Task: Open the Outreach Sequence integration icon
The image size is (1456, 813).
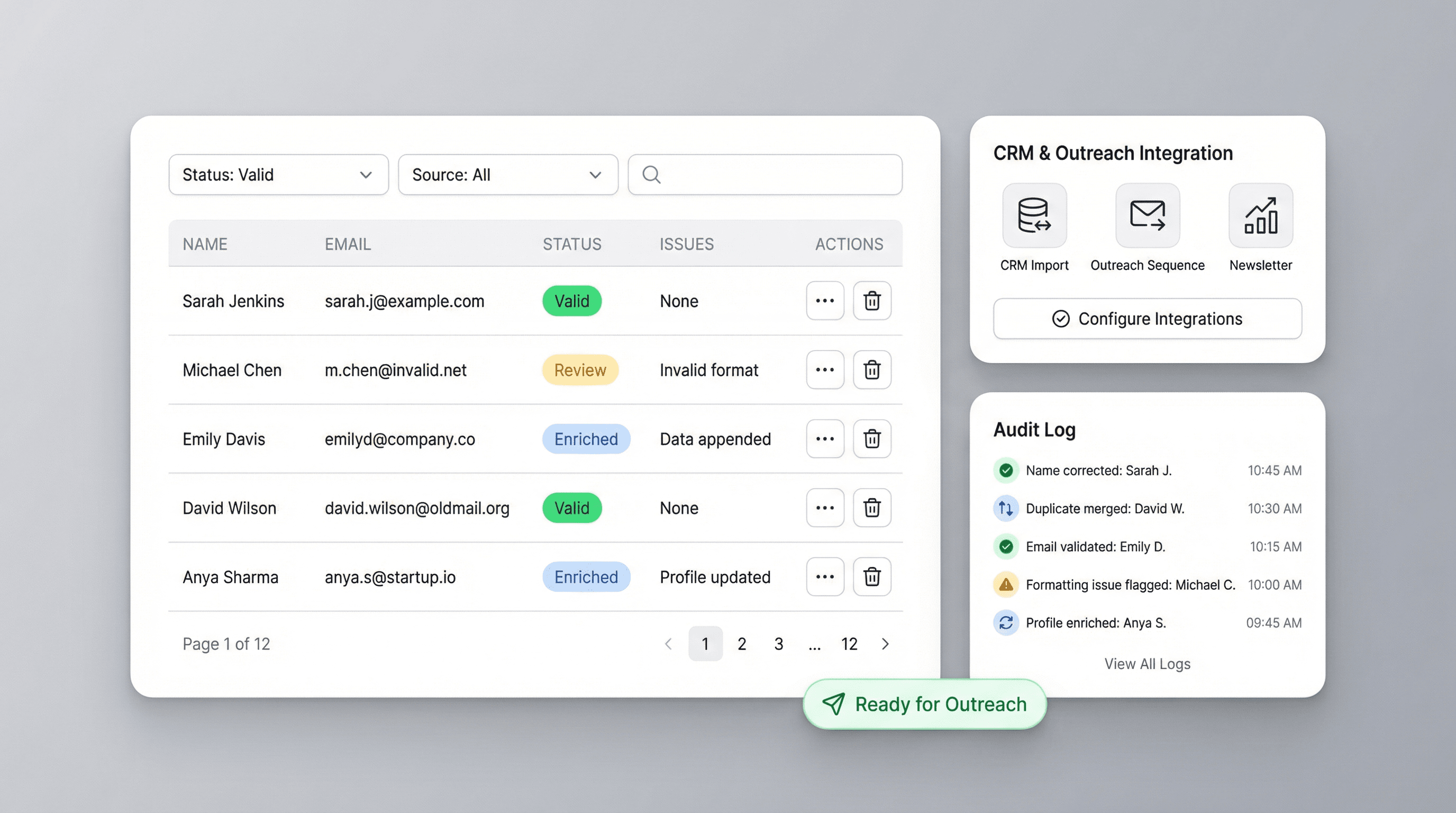Action: point(1147,215)
